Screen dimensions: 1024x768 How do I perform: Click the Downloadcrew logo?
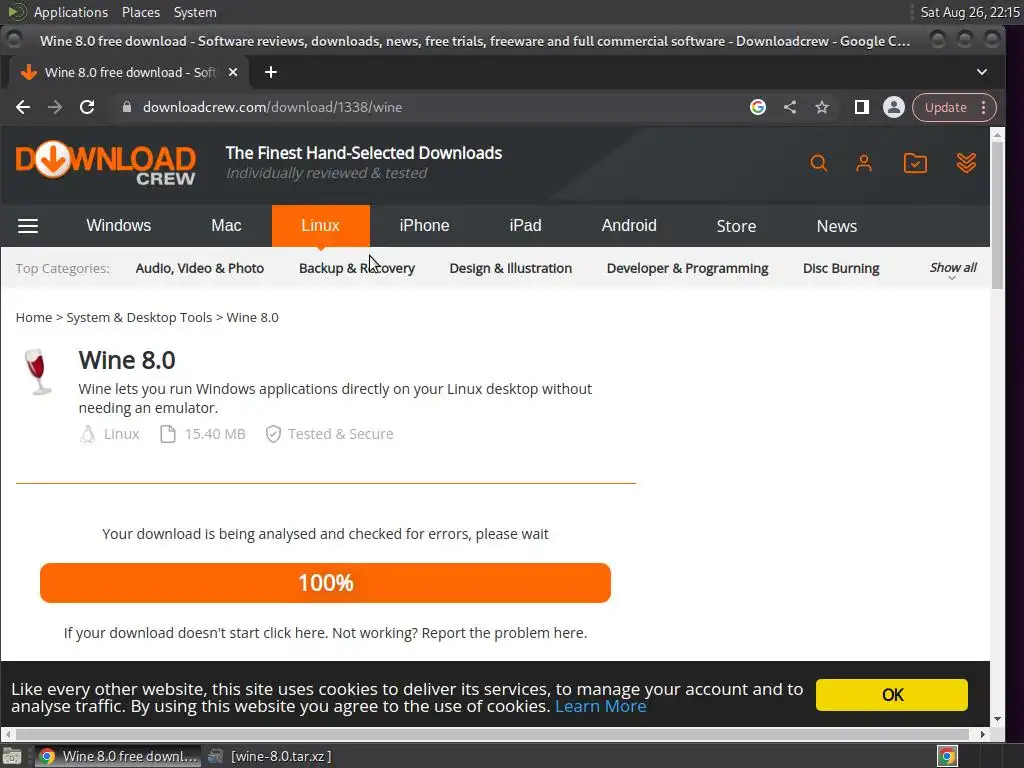[105, 162]
